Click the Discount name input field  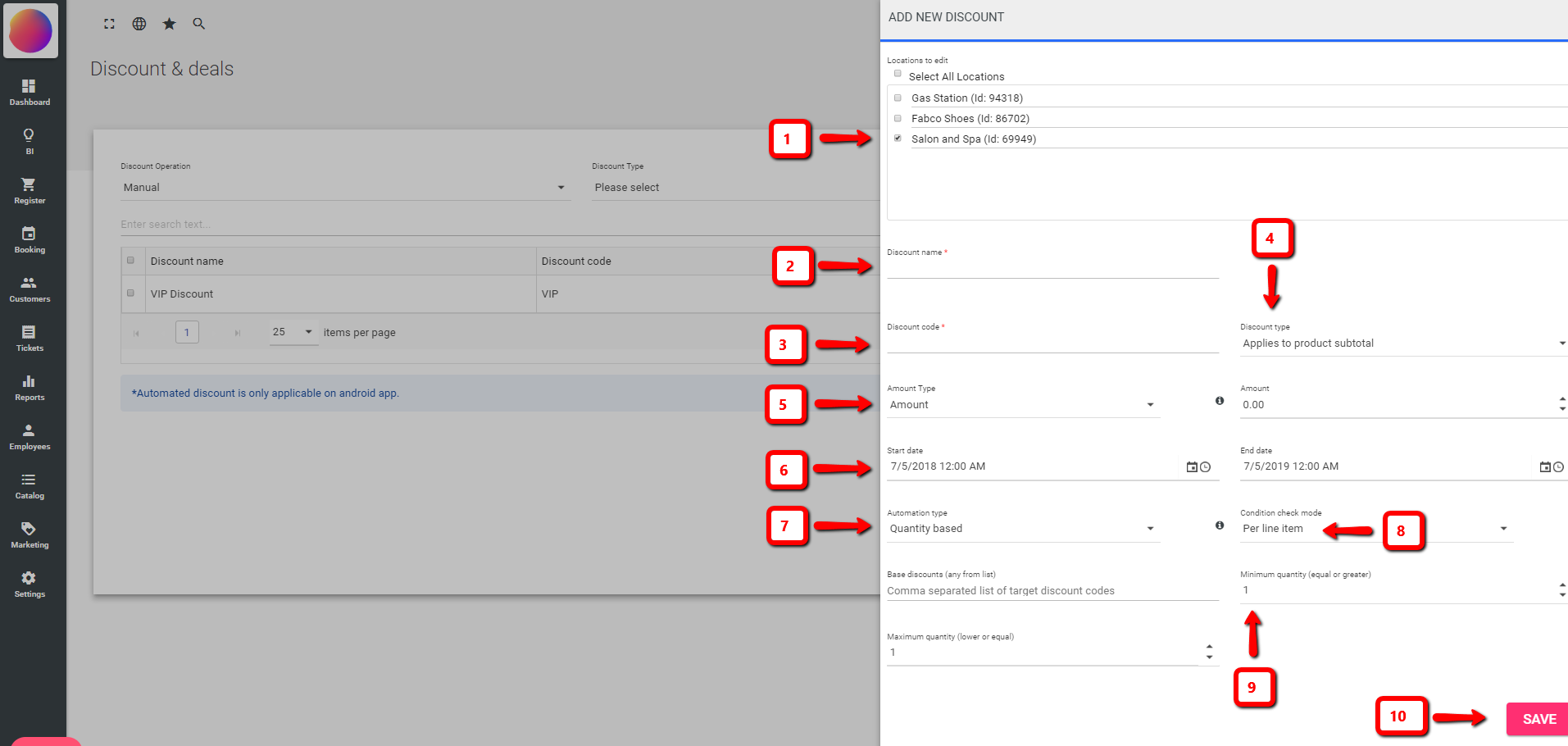click(1052, 268)
